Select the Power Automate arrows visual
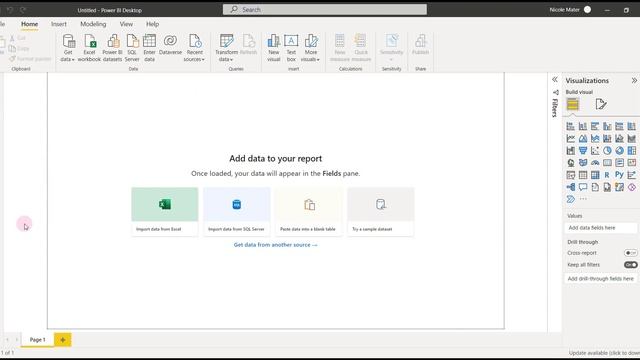 pos(571,199)
